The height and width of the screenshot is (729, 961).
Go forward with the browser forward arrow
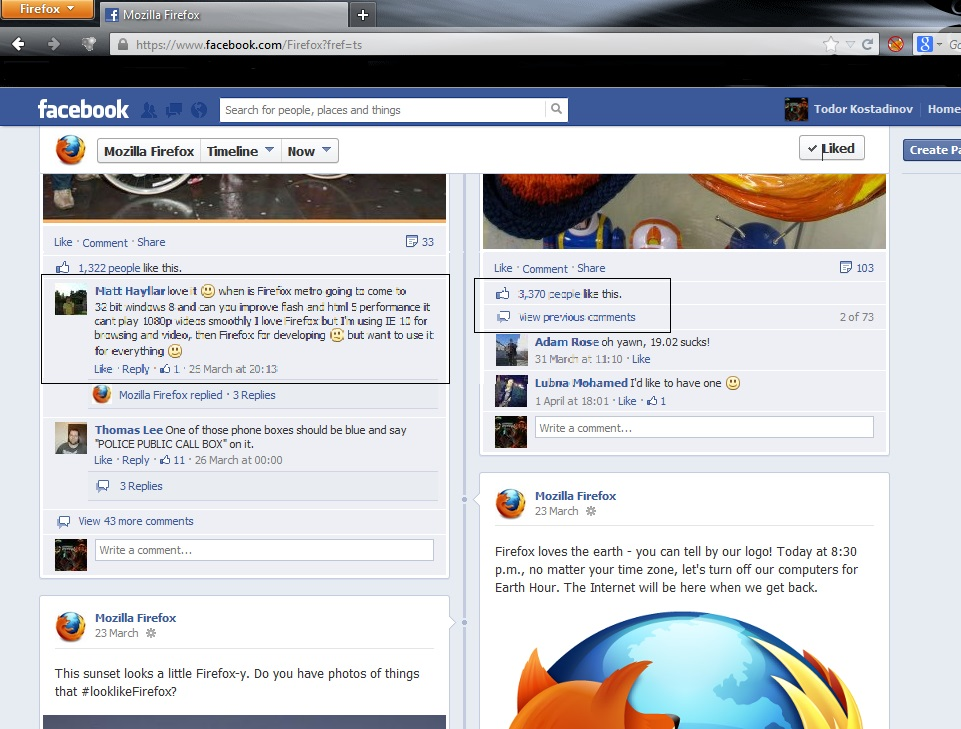pos(54,44)
